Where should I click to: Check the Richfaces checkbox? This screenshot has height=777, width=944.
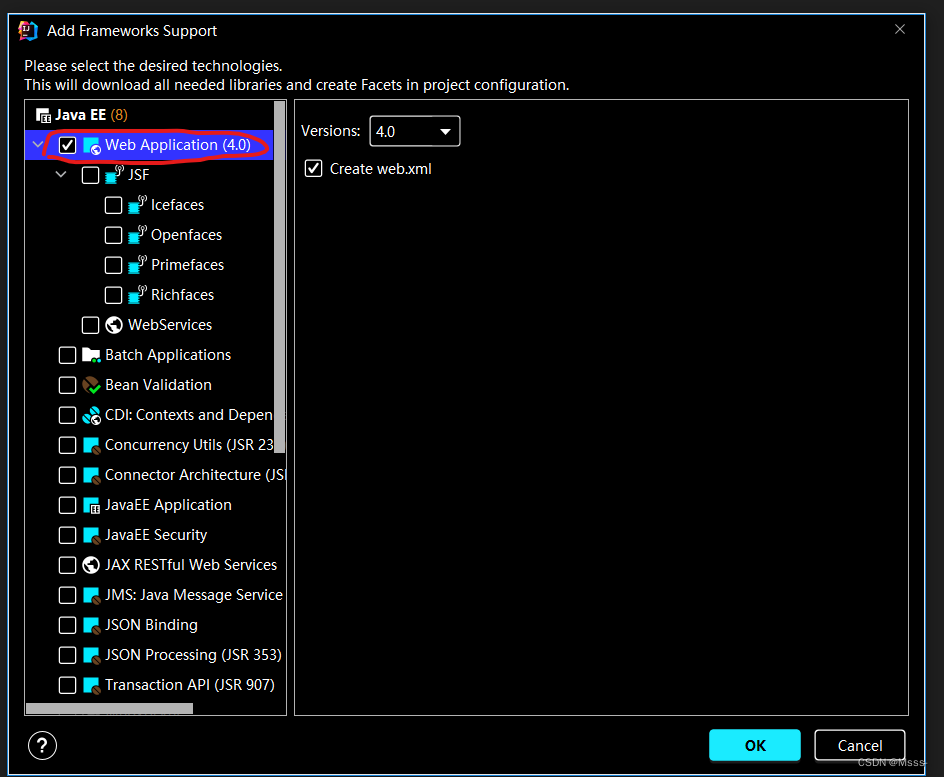[113, 296]
